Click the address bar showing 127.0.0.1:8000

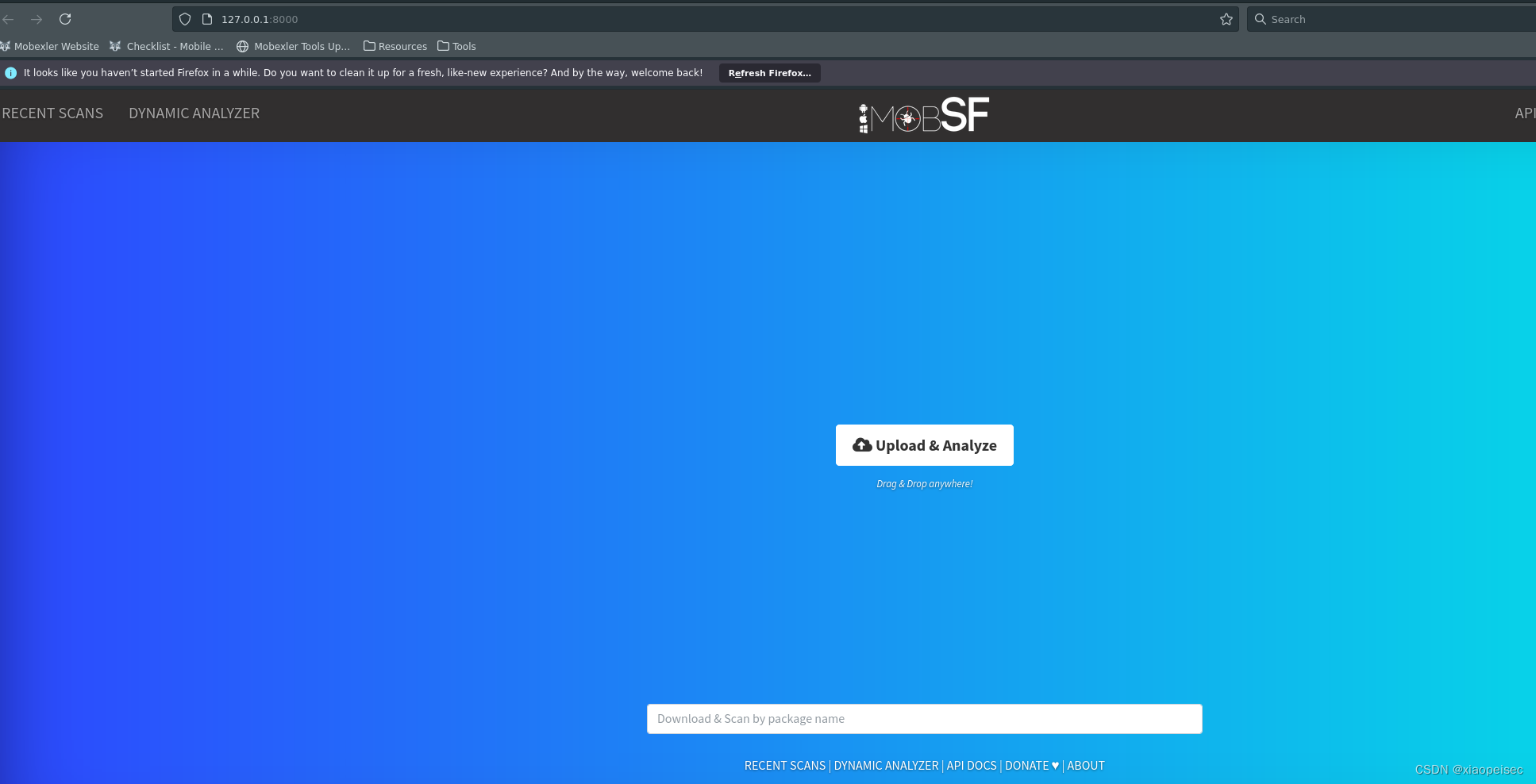(x=705, y=19)
